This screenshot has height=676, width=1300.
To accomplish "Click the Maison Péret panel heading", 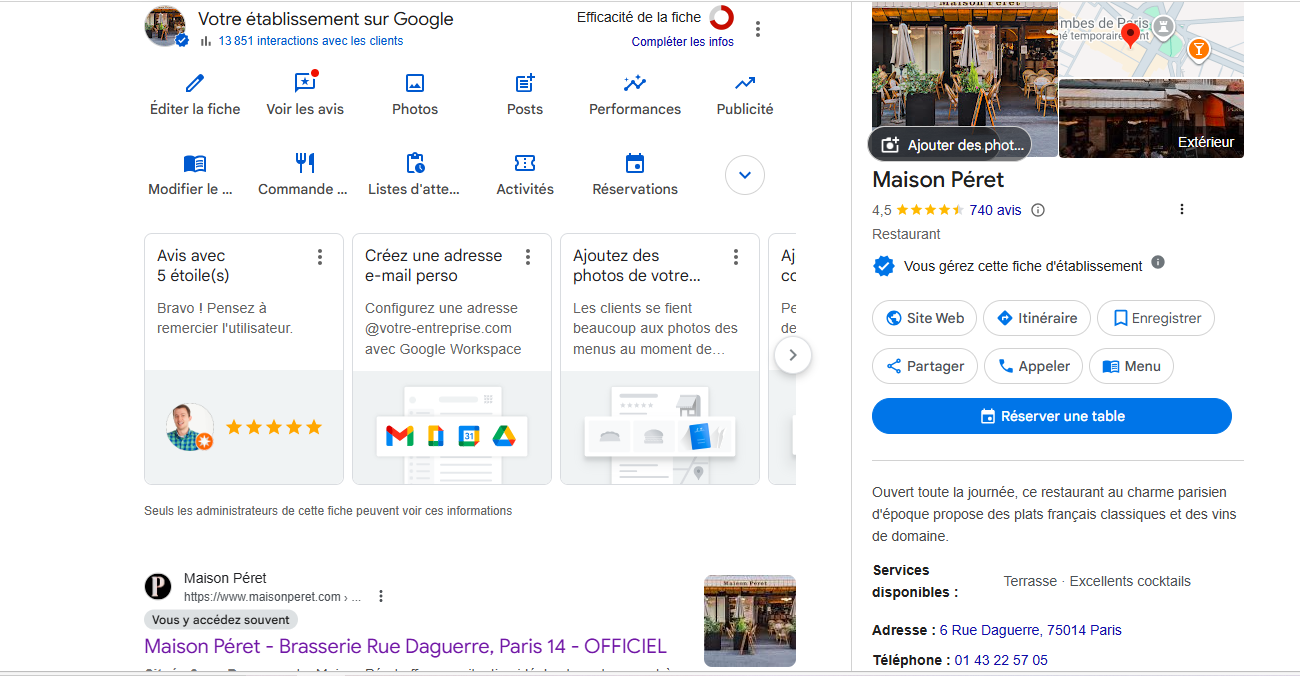I will 938,180.
